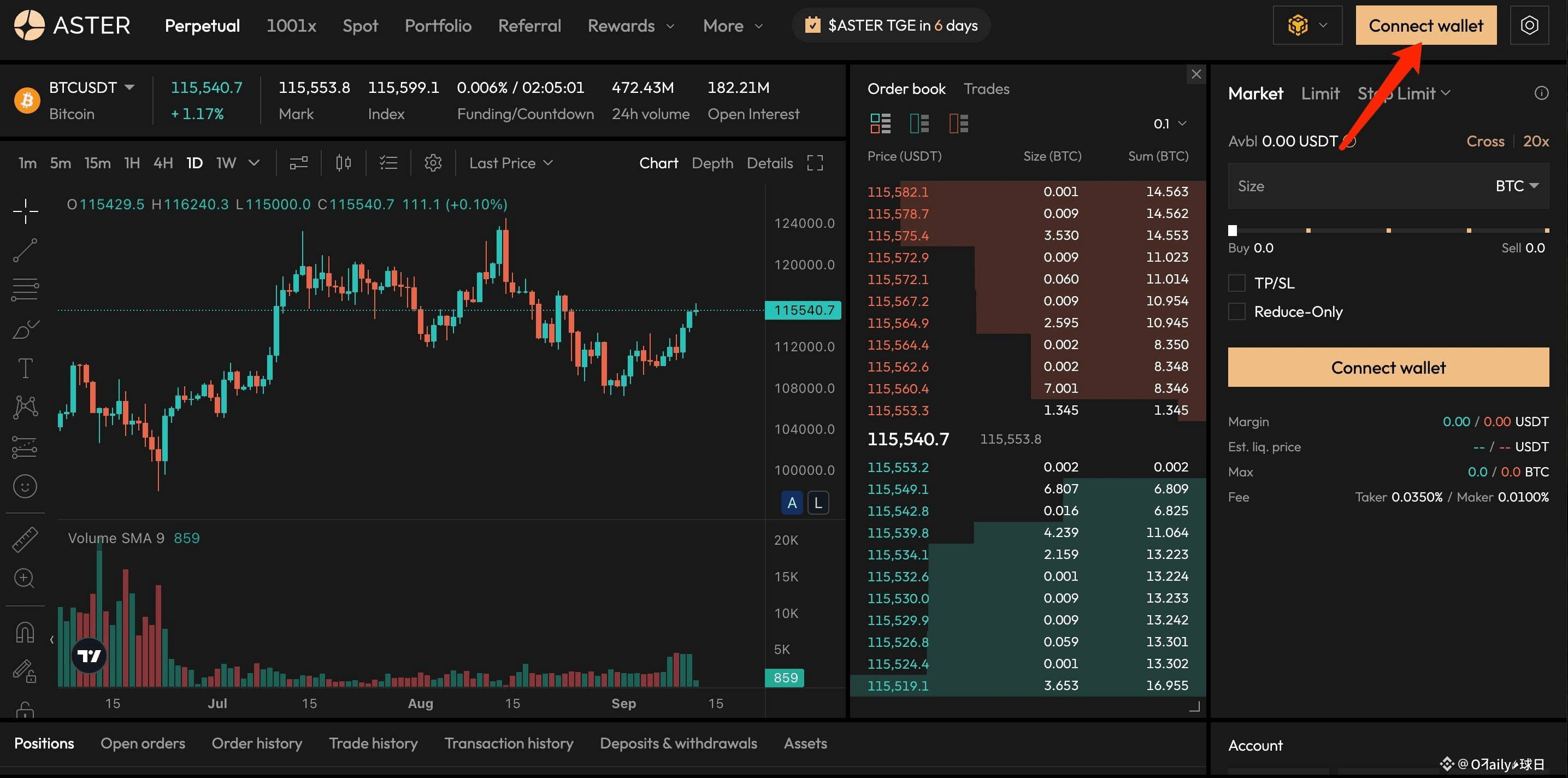Select the trend line drawing tool

(x=25, y=250)
